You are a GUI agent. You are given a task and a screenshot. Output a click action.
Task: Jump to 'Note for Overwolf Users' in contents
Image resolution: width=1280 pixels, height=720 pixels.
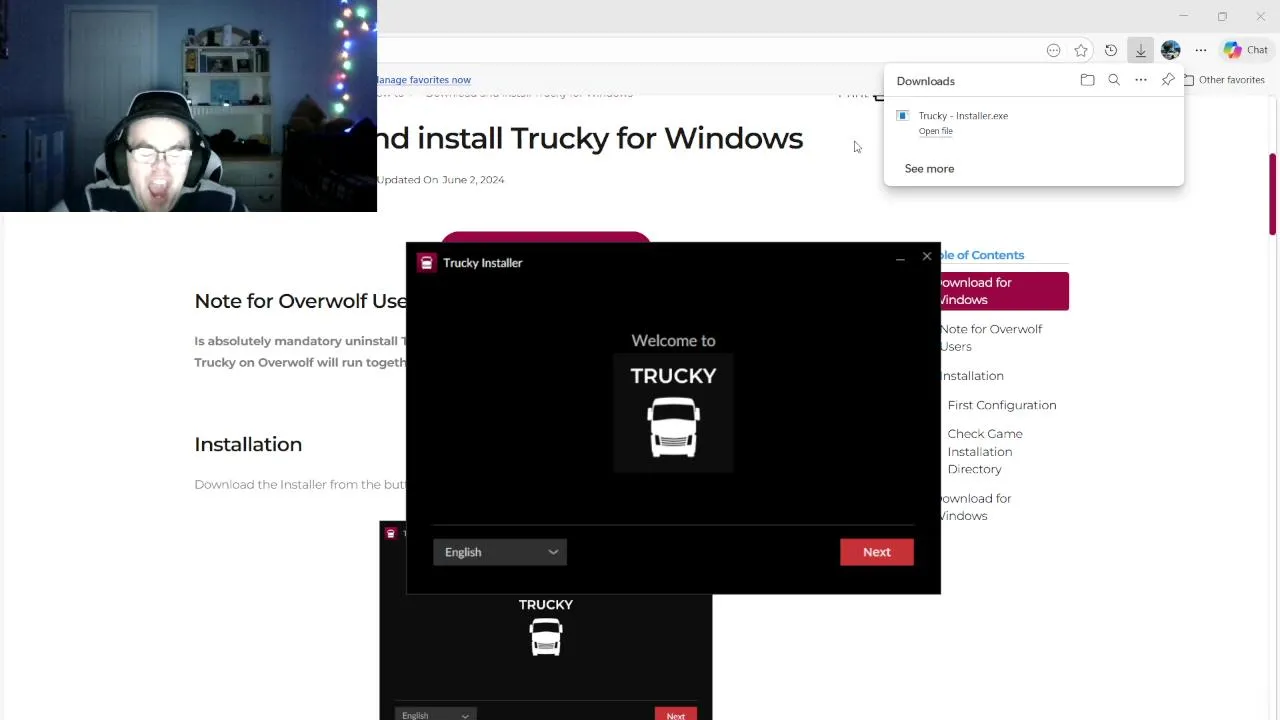coord(990,338)
